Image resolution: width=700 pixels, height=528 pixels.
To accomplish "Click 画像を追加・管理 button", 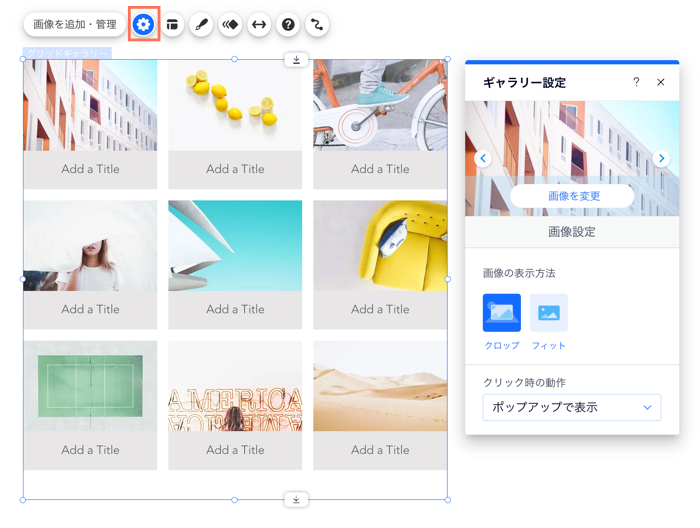I will click(75, 24).
